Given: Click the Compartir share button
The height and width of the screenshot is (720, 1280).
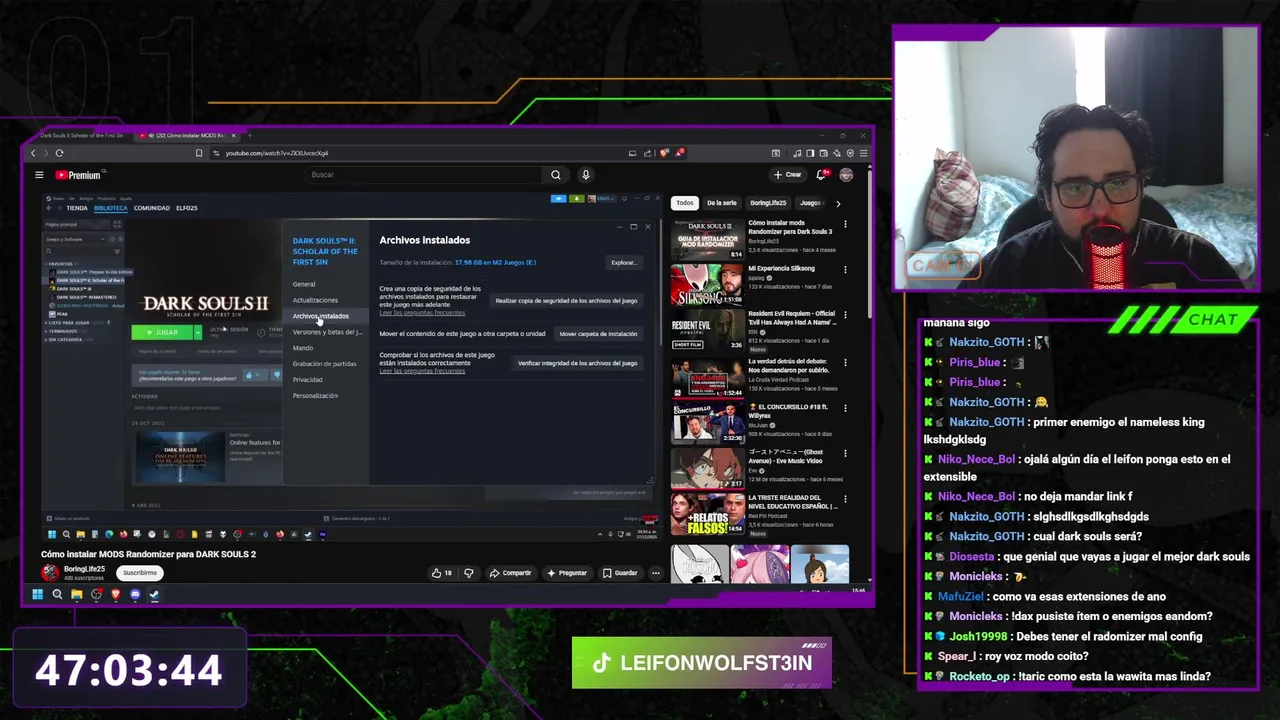Looking at the screenshot, I should 510,573.
